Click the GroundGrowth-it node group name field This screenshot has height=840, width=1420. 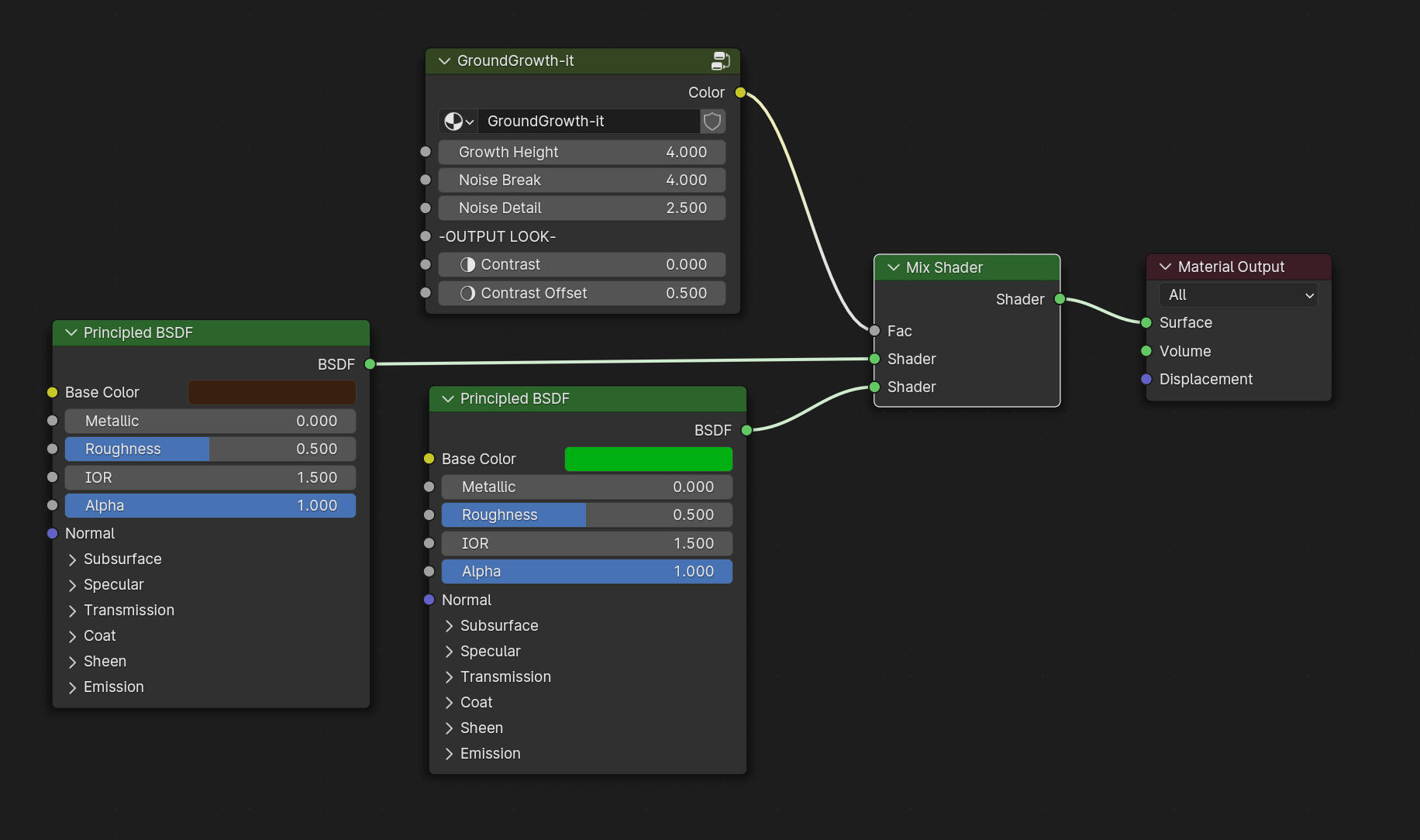pyautogui.click(x=588, y=121)
